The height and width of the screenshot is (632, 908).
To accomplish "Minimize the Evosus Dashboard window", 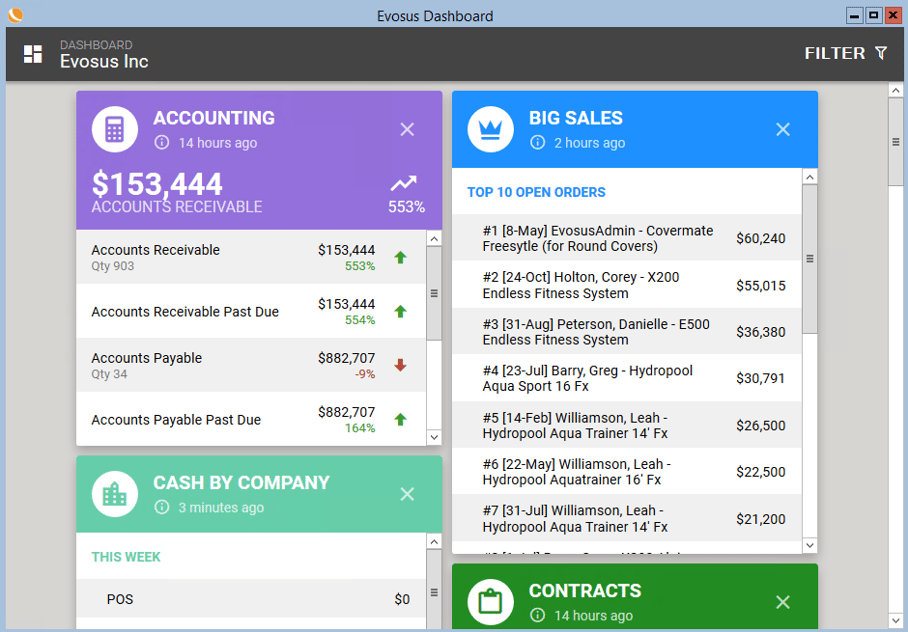I will (854, 16).
